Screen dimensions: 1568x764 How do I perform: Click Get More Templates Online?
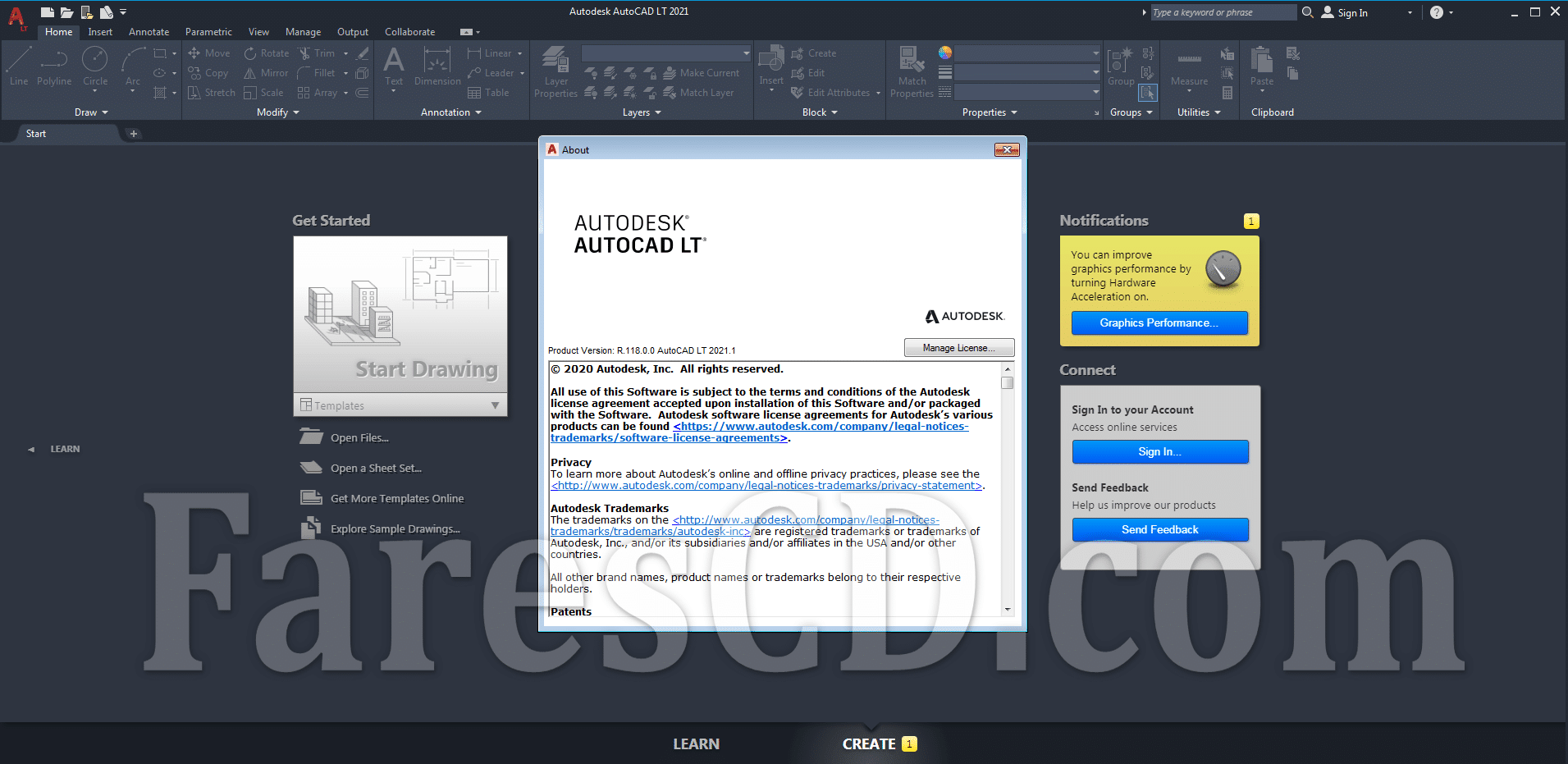pos(397,498)
